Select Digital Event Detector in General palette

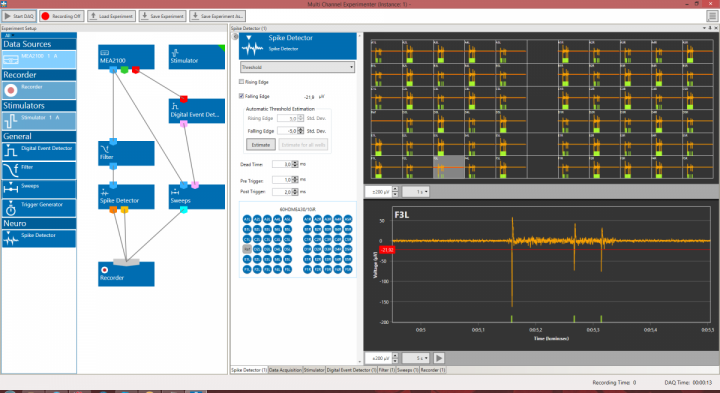click(39, 152)
